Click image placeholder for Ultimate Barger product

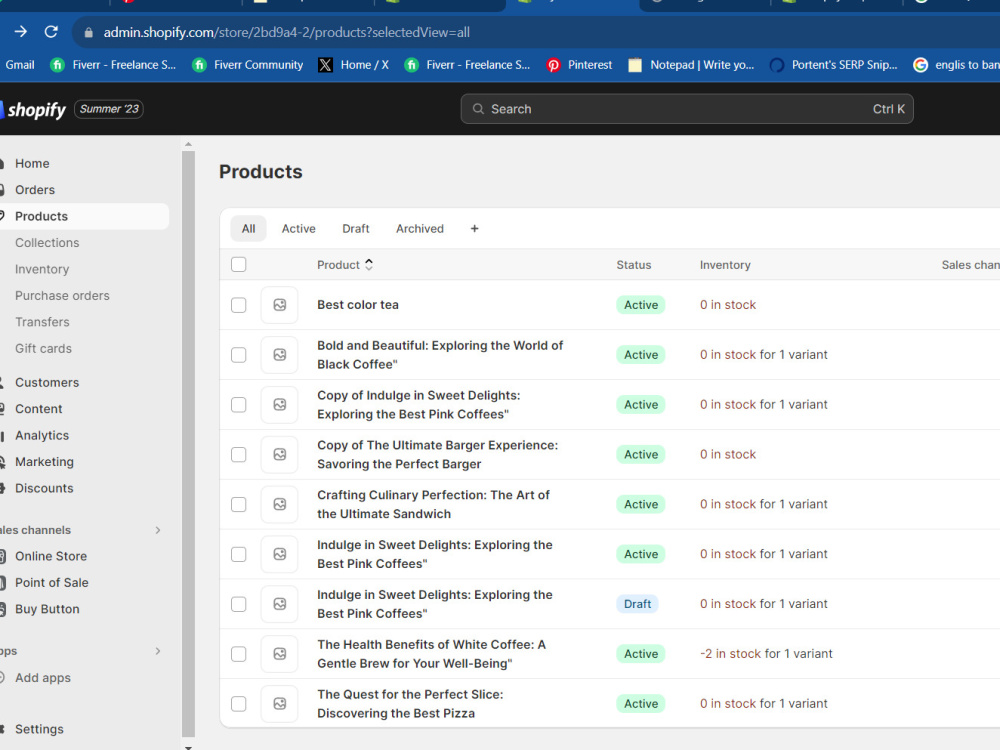279,454
